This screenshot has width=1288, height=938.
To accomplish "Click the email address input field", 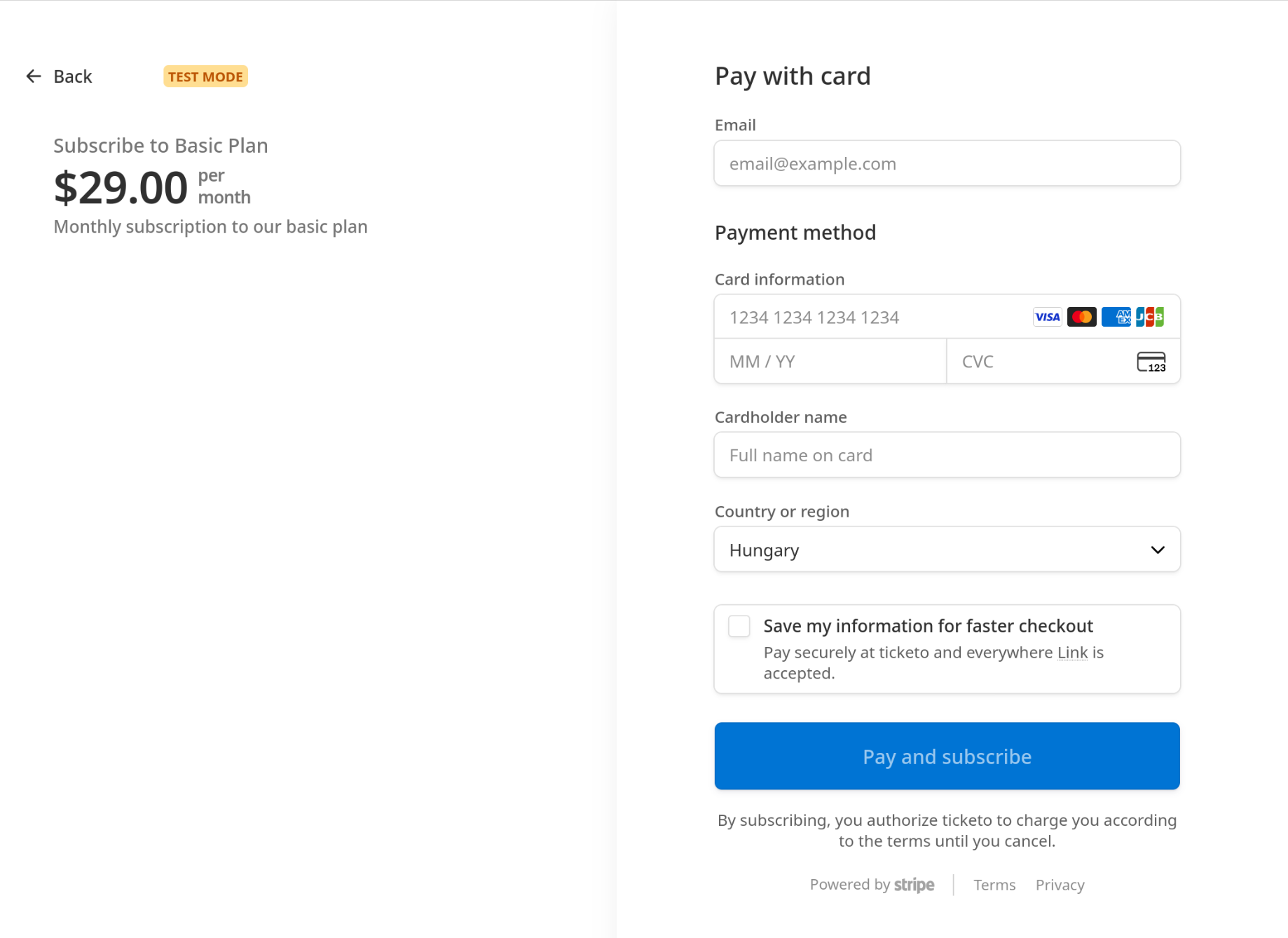I will tap(946, 163).
